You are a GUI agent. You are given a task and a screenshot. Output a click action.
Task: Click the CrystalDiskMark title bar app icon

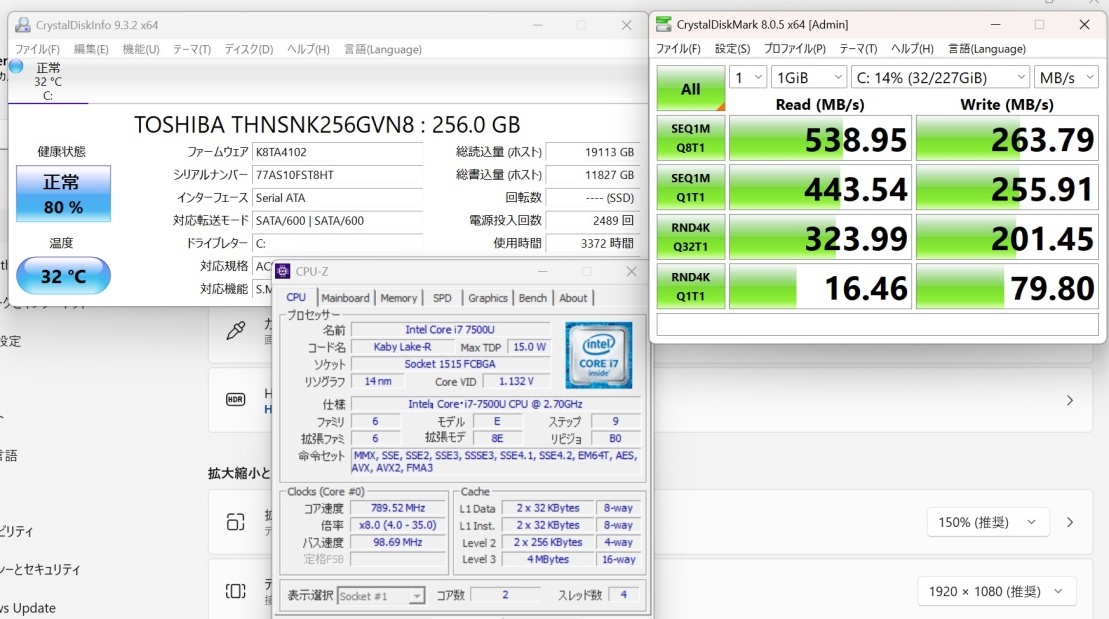tap(664, 24)
